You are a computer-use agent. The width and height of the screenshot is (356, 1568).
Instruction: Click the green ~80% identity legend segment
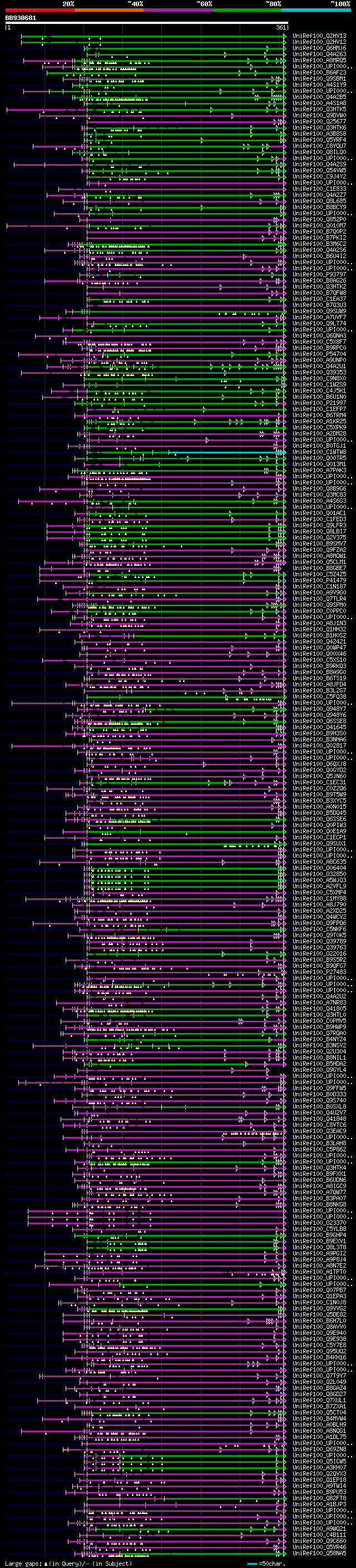[x=247, y=10]
